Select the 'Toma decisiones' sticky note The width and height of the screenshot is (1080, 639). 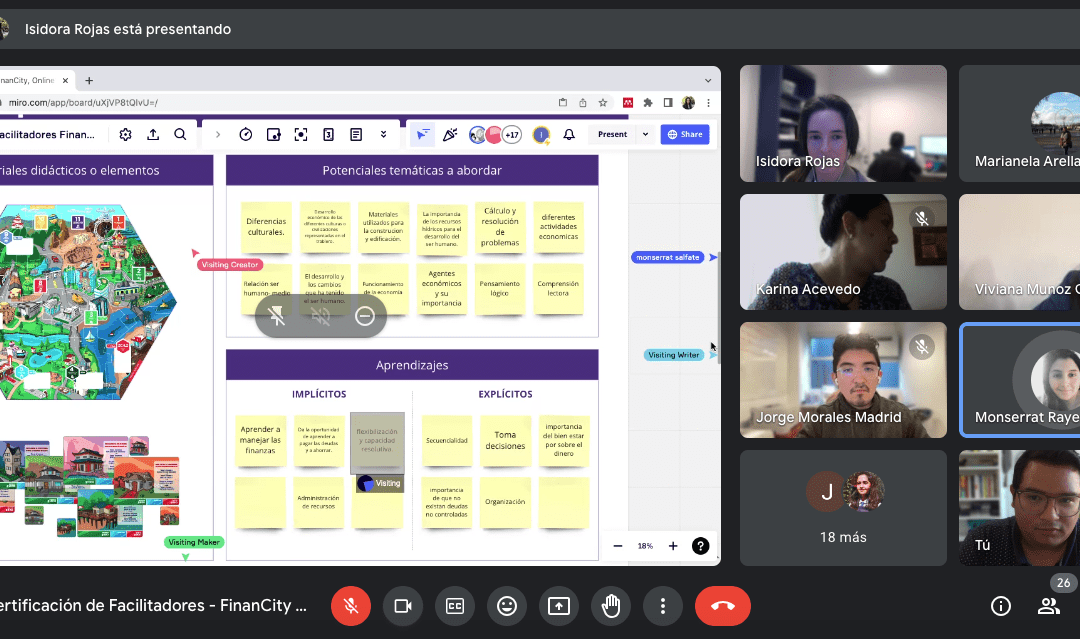tap(505, 441)
